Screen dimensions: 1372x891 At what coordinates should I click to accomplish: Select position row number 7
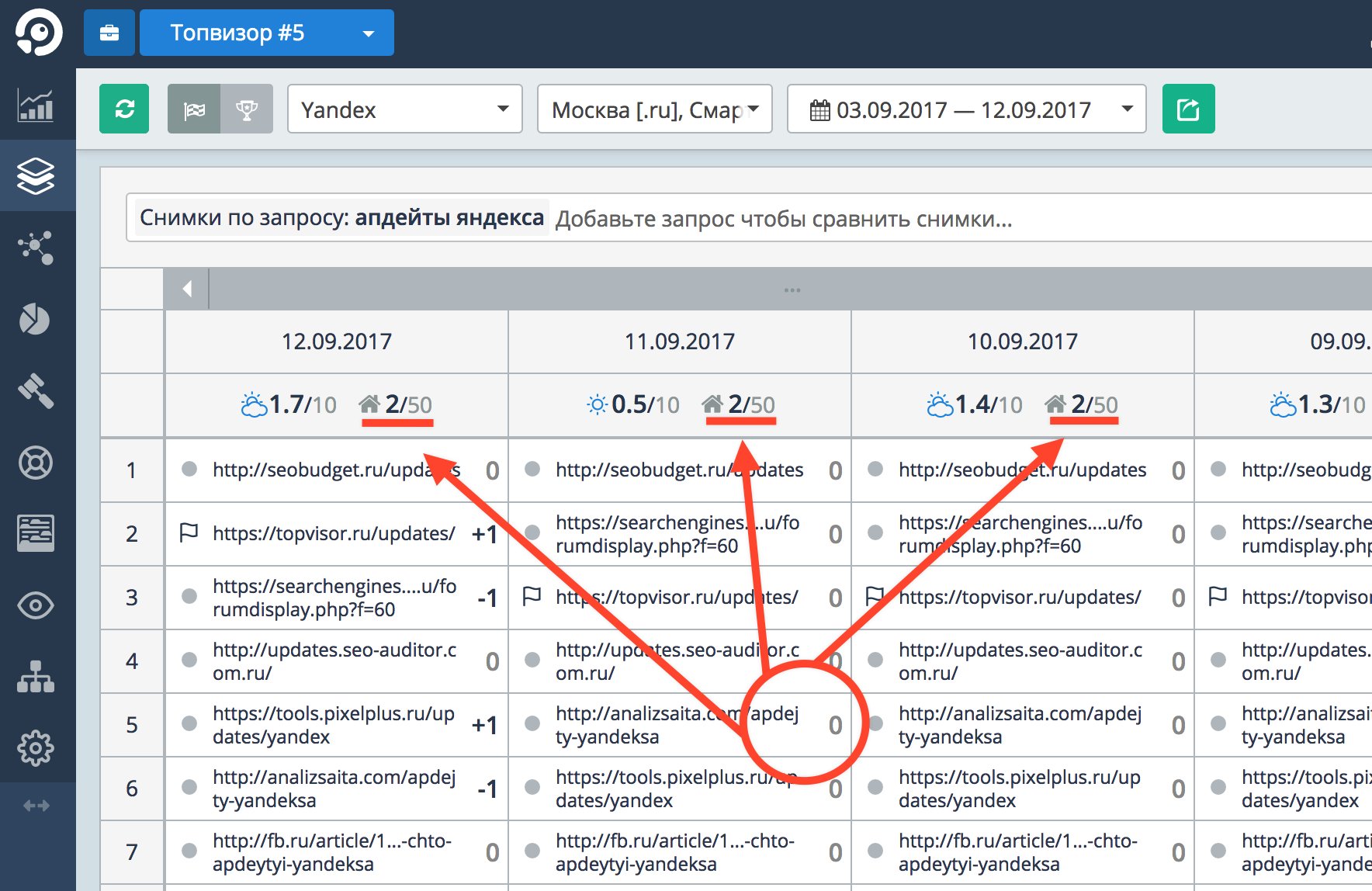click(132, 852)
